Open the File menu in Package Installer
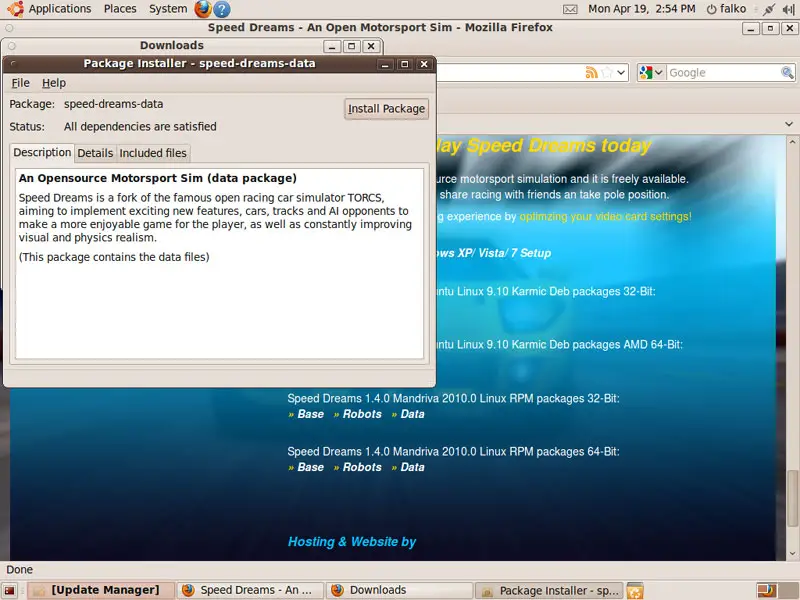The height and width of the screenshot is (600, 800). point(21,83)
